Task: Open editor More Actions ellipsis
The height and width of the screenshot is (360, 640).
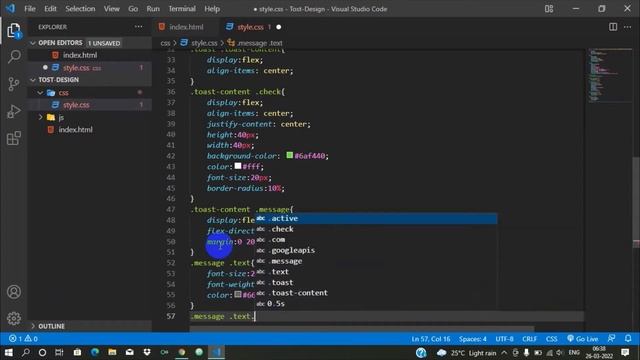Action: [x=627, y=27]
